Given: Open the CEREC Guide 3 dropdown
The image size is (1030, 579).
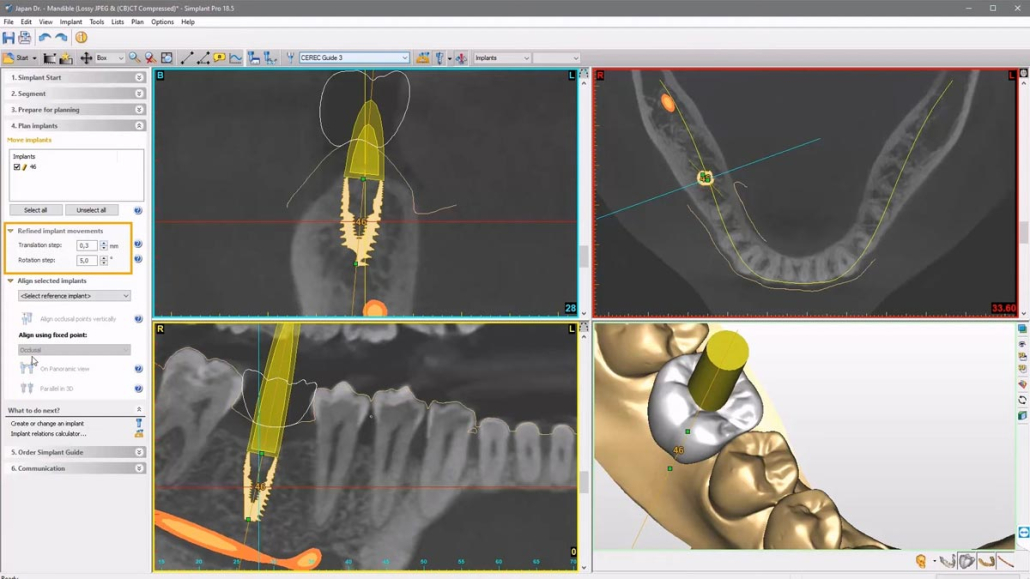Looking at the screenshot, I should tap(354, 58).
